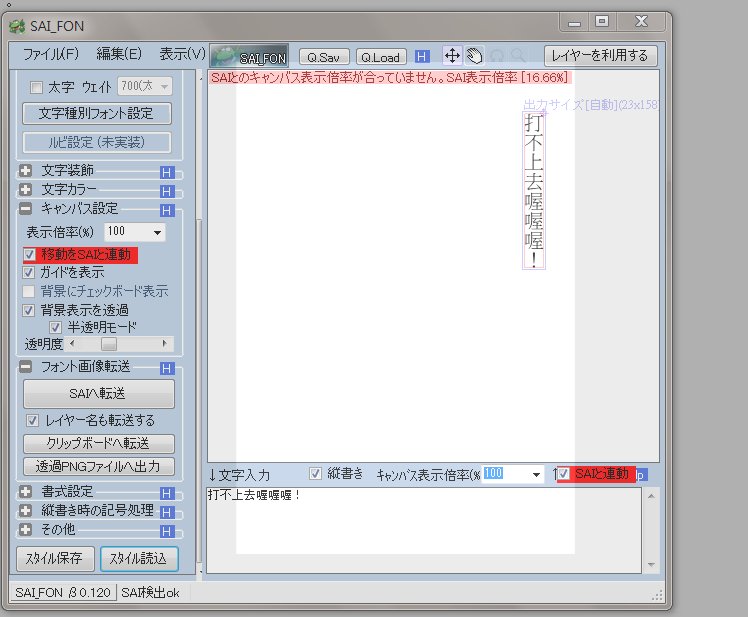The width and height of the screenshot is (748, 617).
Task: Click the スタイル保存 button
Action: tap(55, 558)
